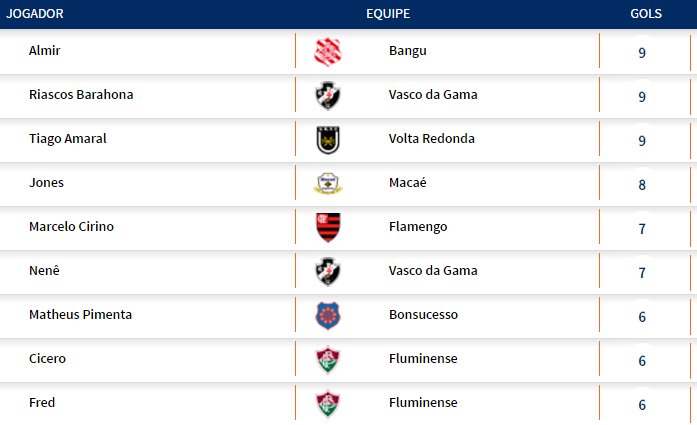697x425 pixels.
Task: Click the Bangu team crest
Action: coord(328,51)
